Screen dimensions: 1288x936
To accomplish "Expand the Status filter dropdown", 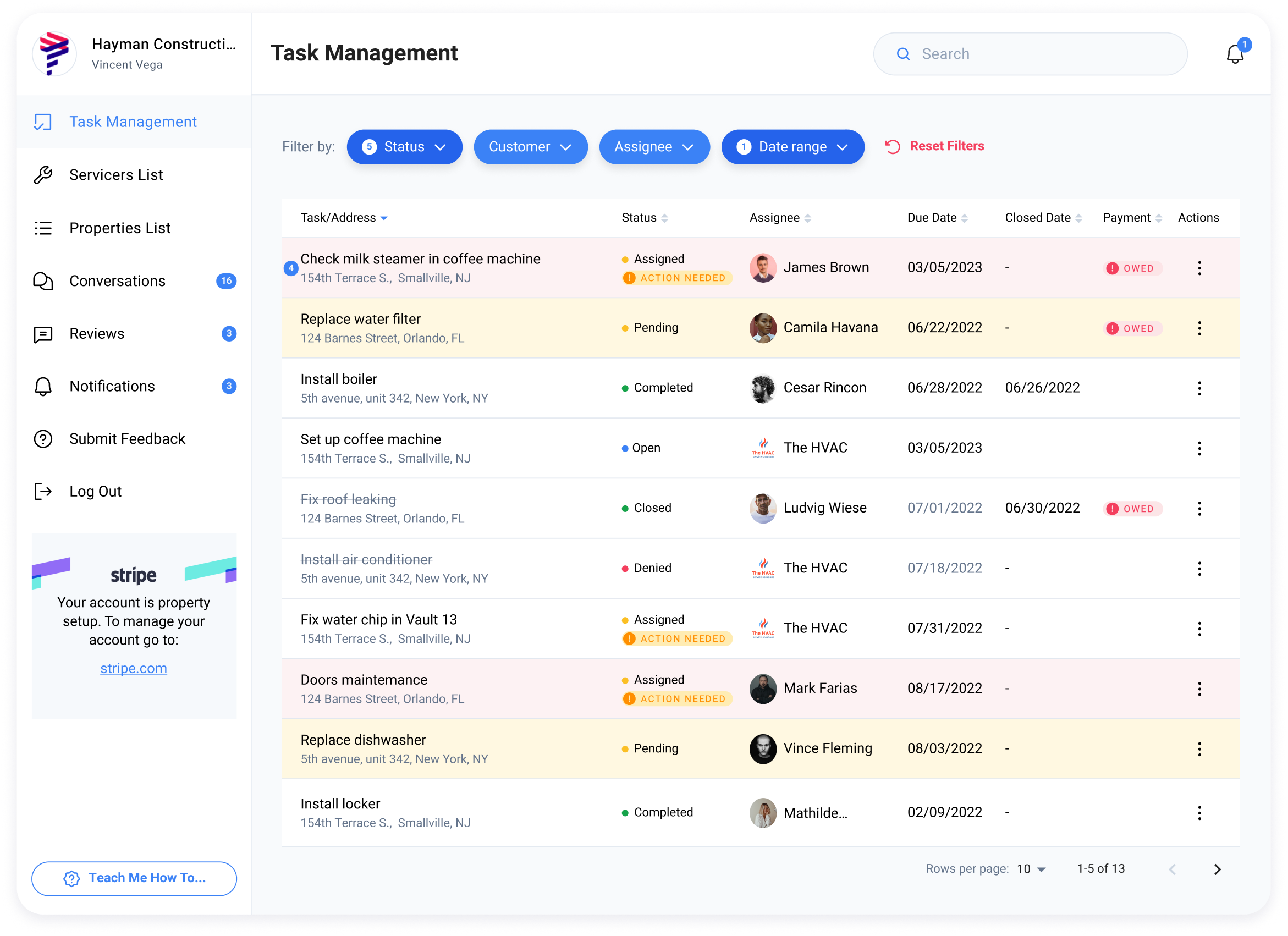I will click(404, 147).
